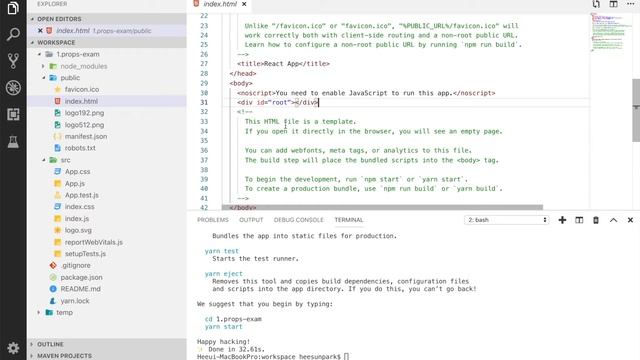Expand the MAVEN PROJECTS section
This screenshot has width=640, height=360.
(x=107, y=356)
